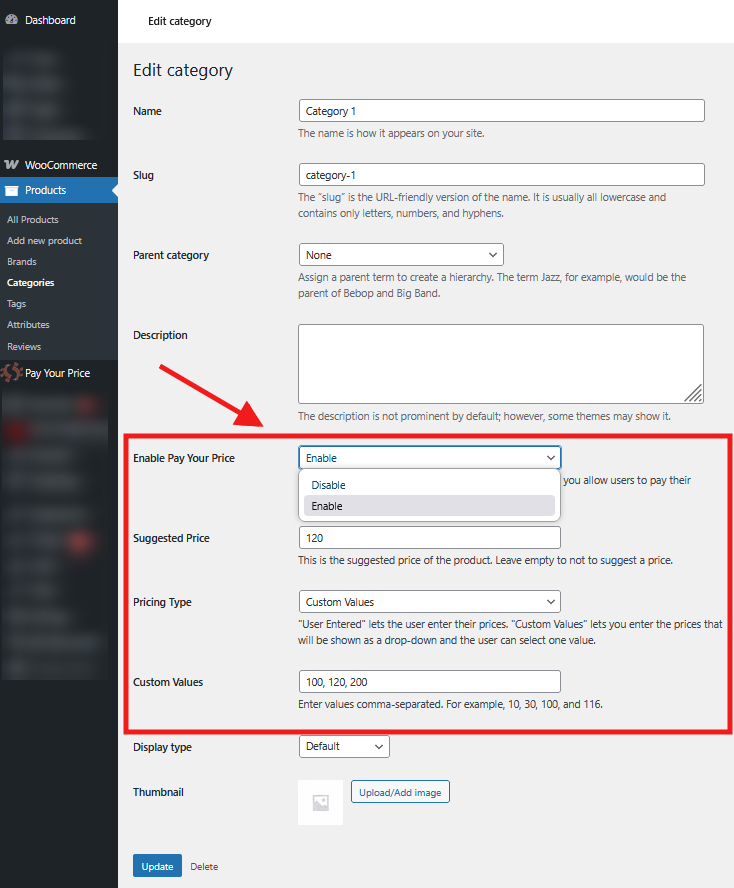Screen dimensions: 734x888
Task: Click the Custom Values input field
Action: pyautogui.click(x=430, y=681)
